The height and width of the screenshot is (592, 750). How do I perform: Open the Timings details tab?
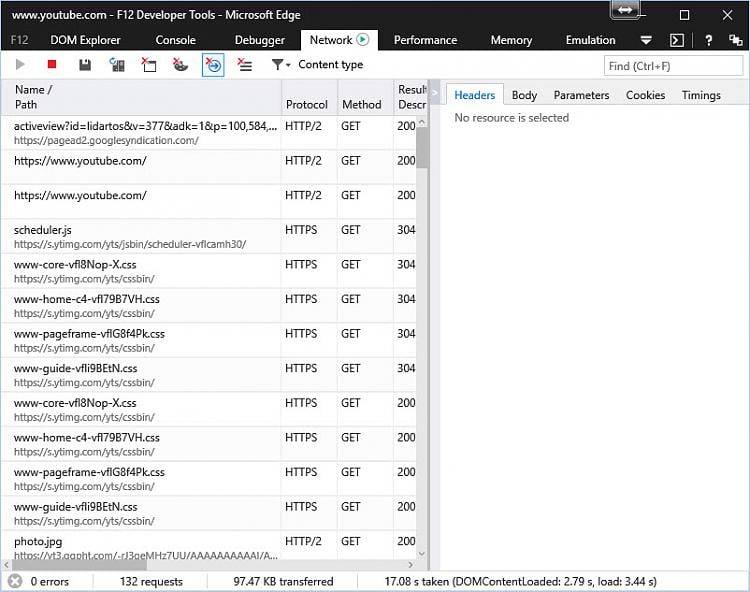coord(701,95)
